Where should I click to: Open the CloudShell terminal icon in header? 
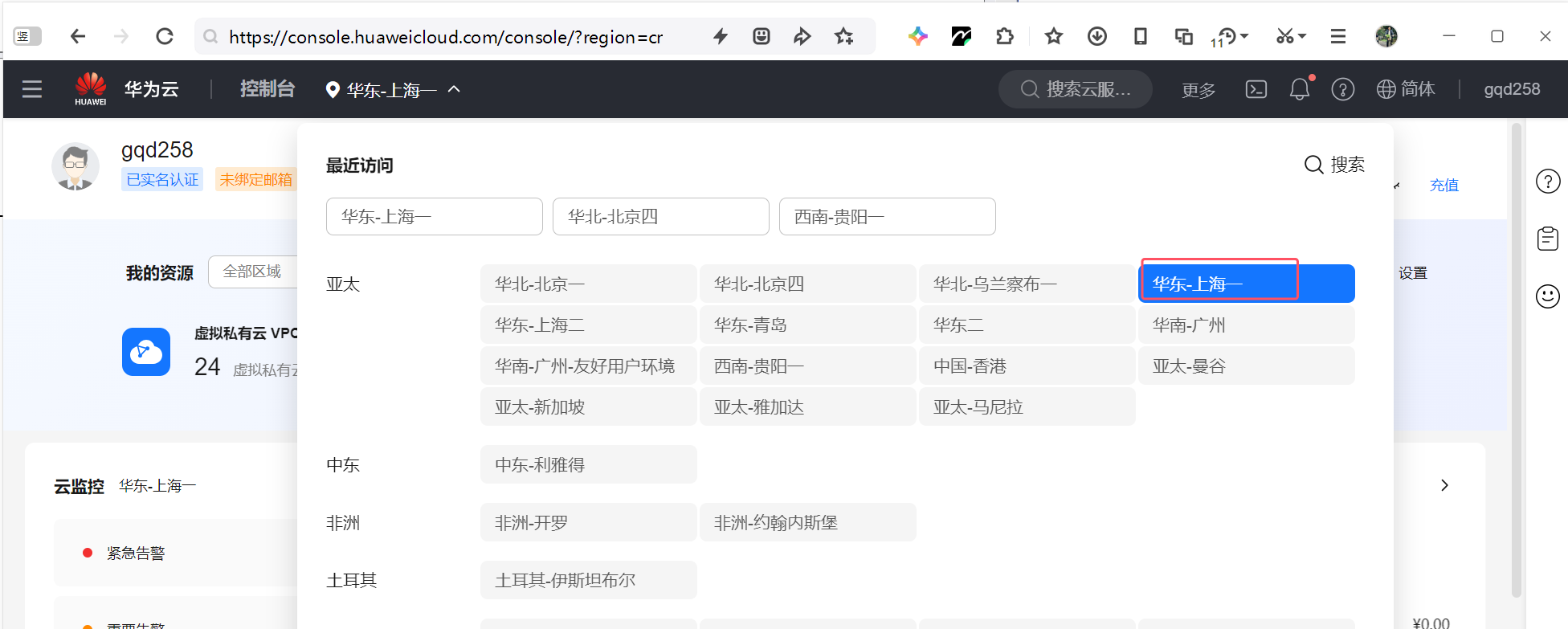[1256, 89]
